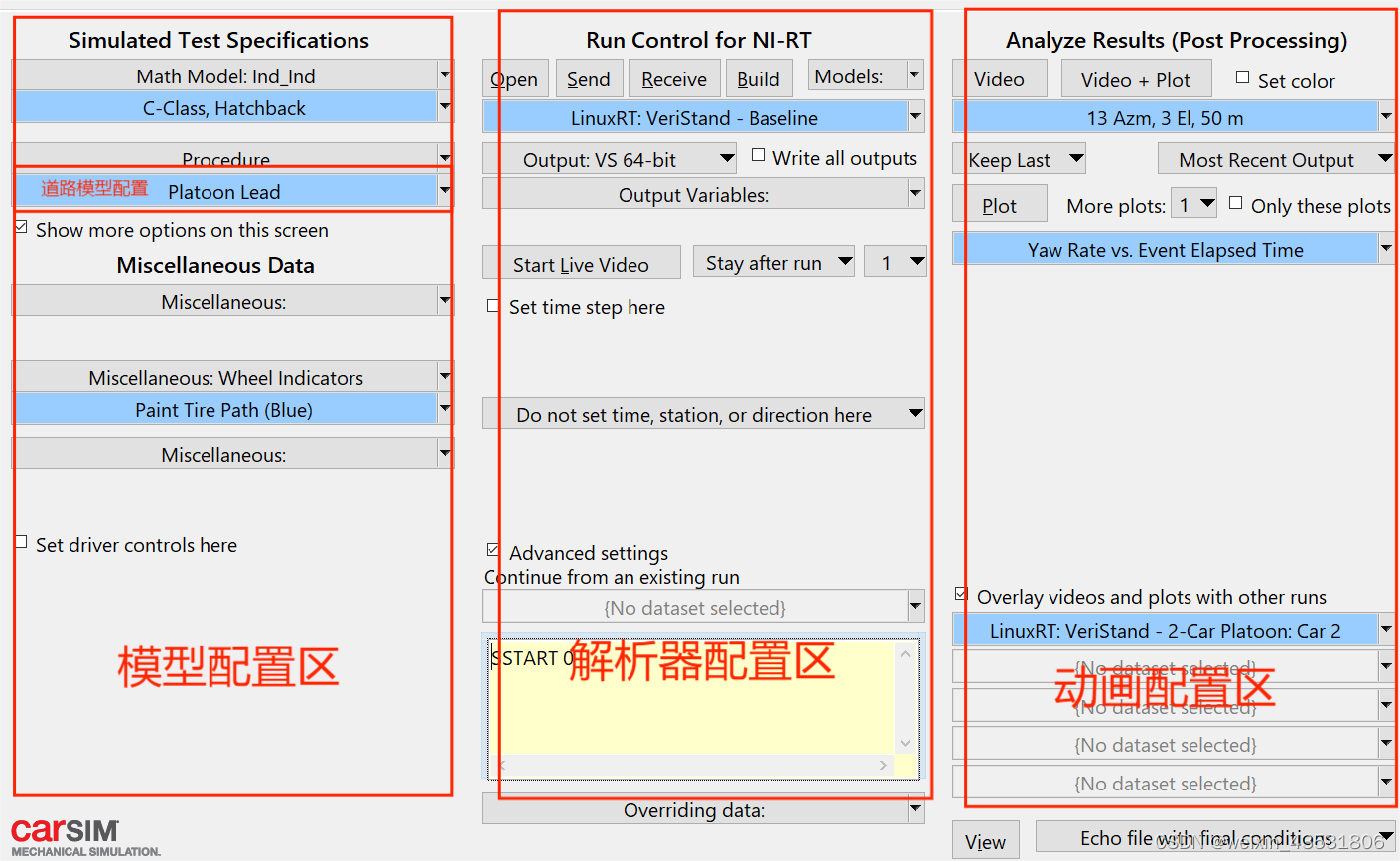Click the Plot button
The image size is (1400, 861).
pyautogui.click(x=999, y=204)
